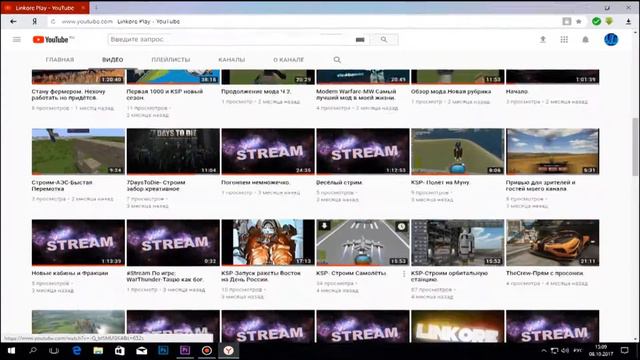Bookmark page with the star icon
This screenshot has width=640, height=360.
(579, 22)
